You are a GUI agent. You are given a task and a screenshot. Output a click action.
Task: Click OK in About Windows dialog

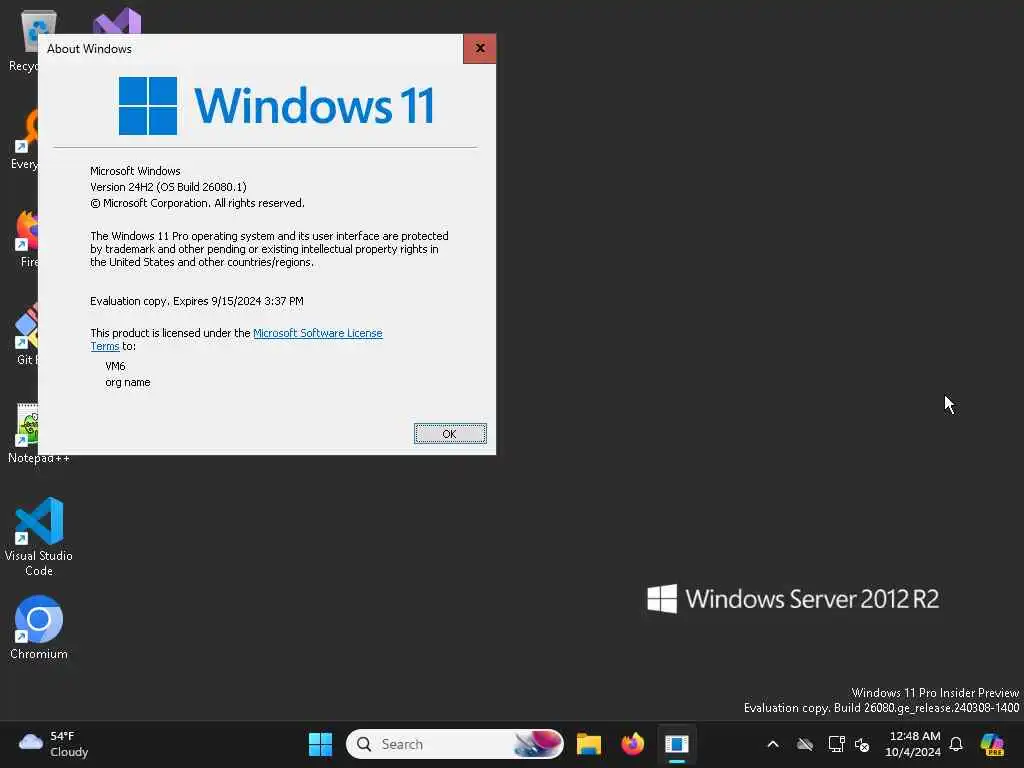click(450, 434)
